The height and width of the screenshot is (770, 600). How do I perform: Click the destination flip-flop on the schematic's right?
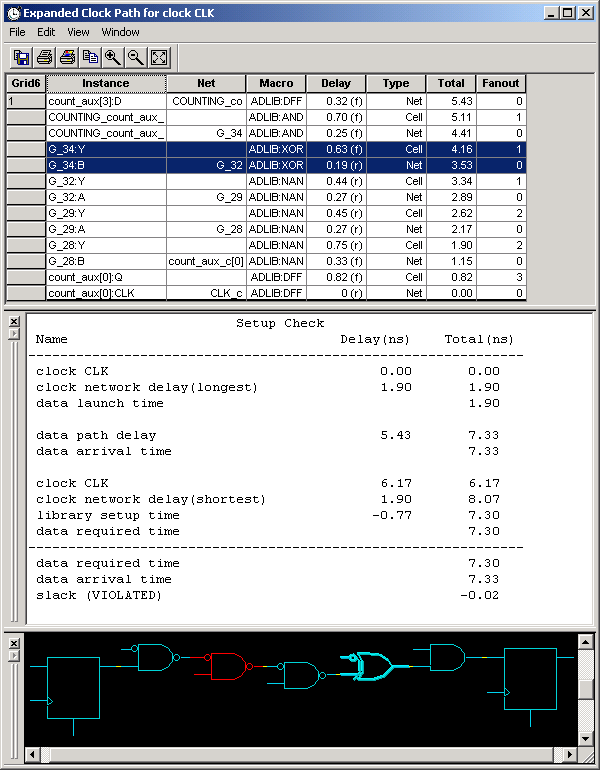pyautogui.click(x=530, y=679)
